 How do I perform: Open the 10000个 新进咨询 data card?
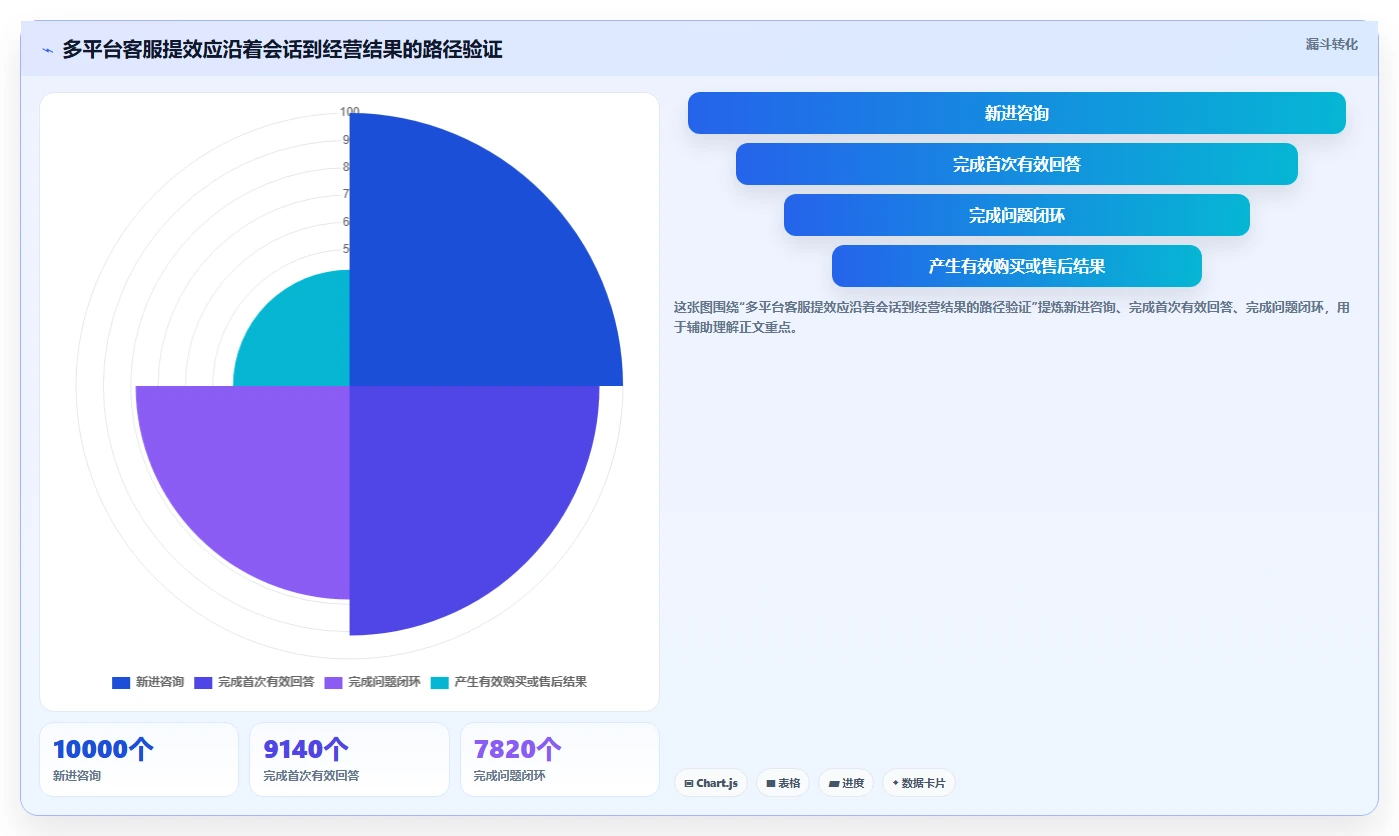click(x=139, y=759)
